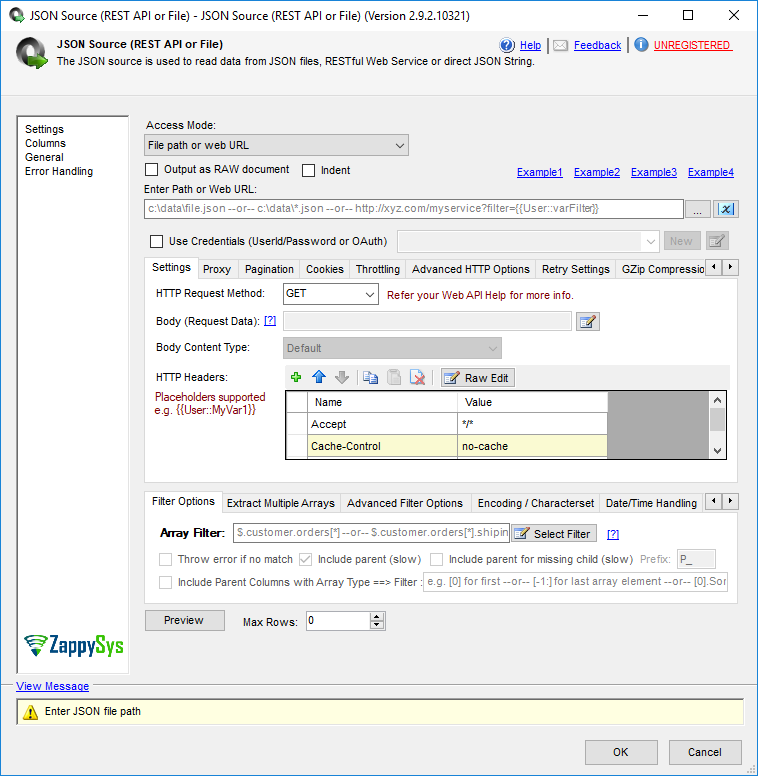Screen dimensions: 758x776
Task: Open the Example3 link
Action: click(654, 172)
